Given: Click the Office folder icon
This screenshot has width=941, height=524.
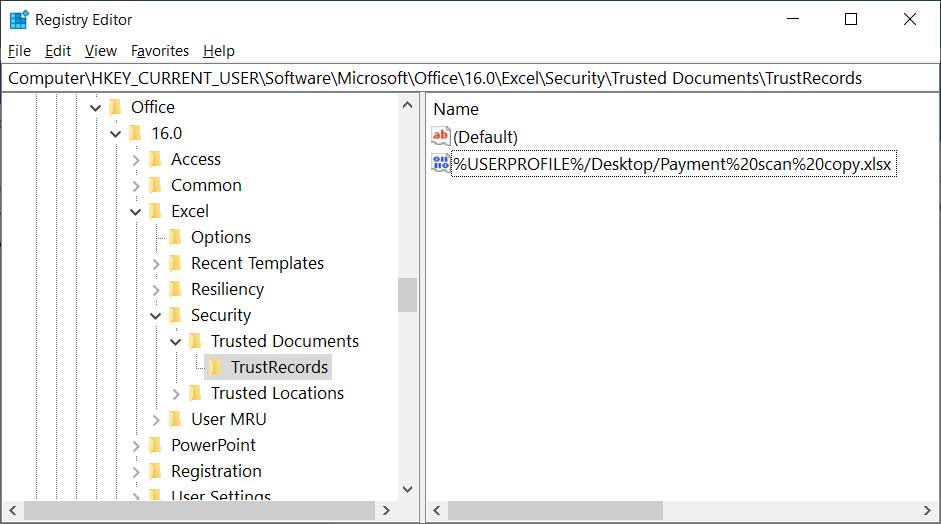Looking at the screenshot, I should pyautogui.click(x=116, y=107).
